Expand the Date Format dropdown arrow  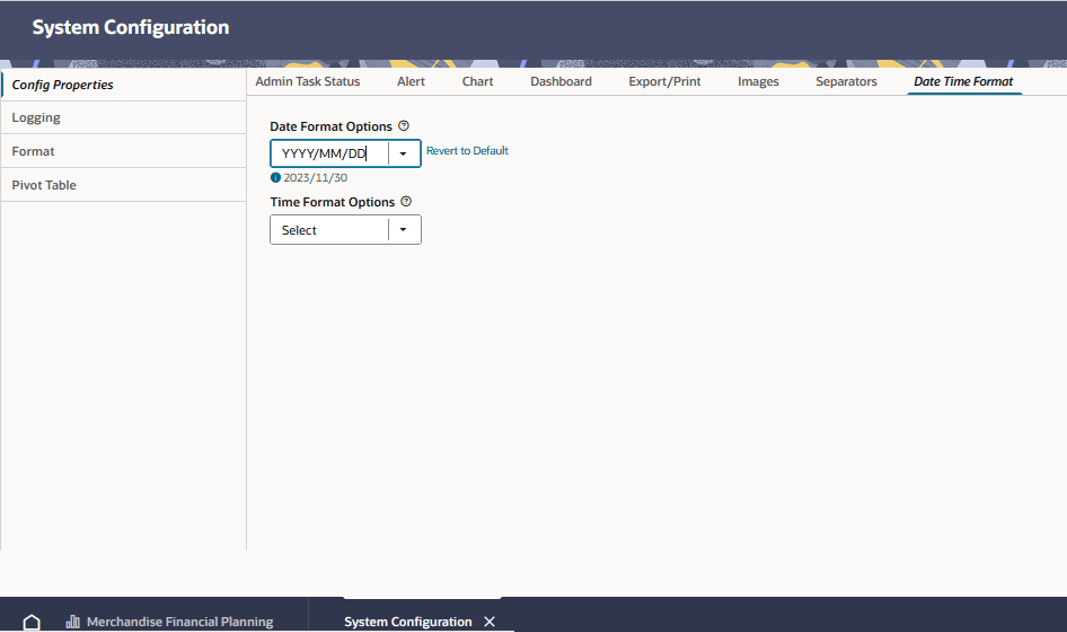404,154
